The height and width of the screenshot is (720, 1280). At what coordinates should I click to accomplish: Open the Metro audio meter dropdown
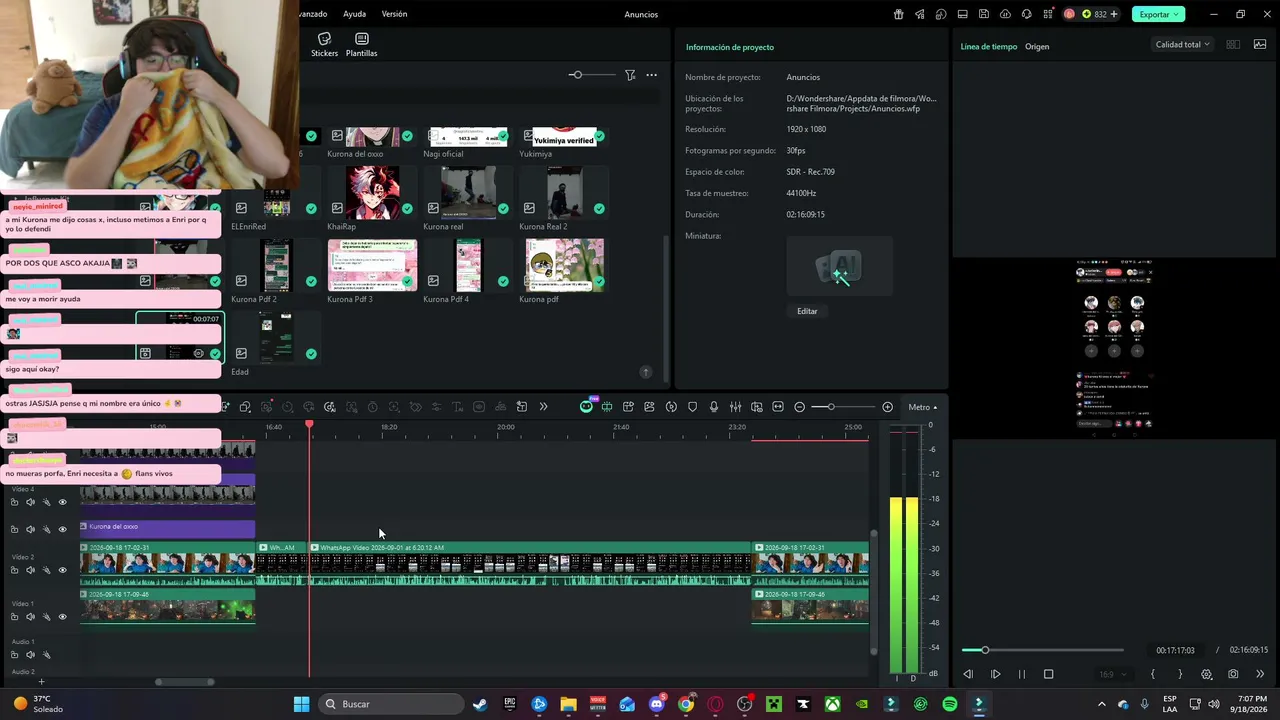tap(922, 407)
